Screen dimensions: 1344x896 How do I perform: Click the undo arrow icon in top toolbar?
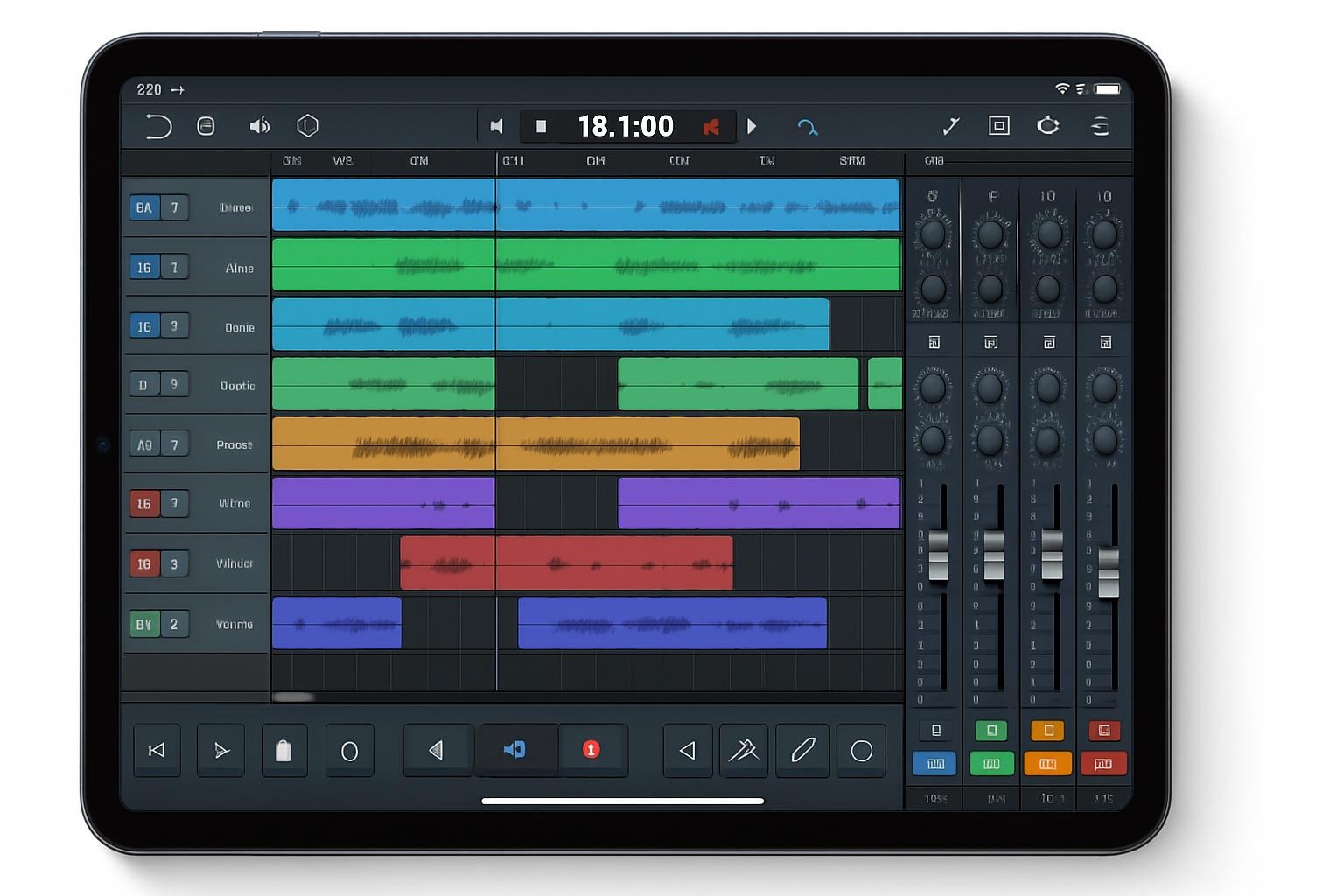click(x=157, y=127)
